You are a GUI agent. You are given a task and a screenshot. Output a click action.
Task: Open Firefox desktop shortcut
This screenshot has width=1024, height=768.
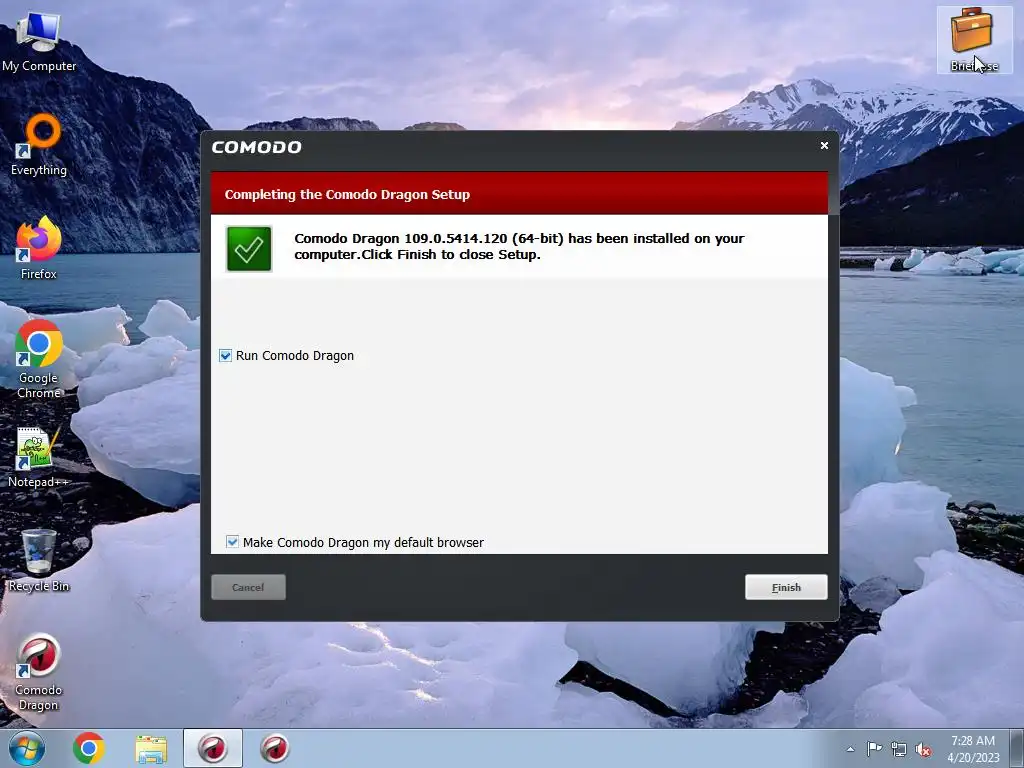tap(39, 248)
